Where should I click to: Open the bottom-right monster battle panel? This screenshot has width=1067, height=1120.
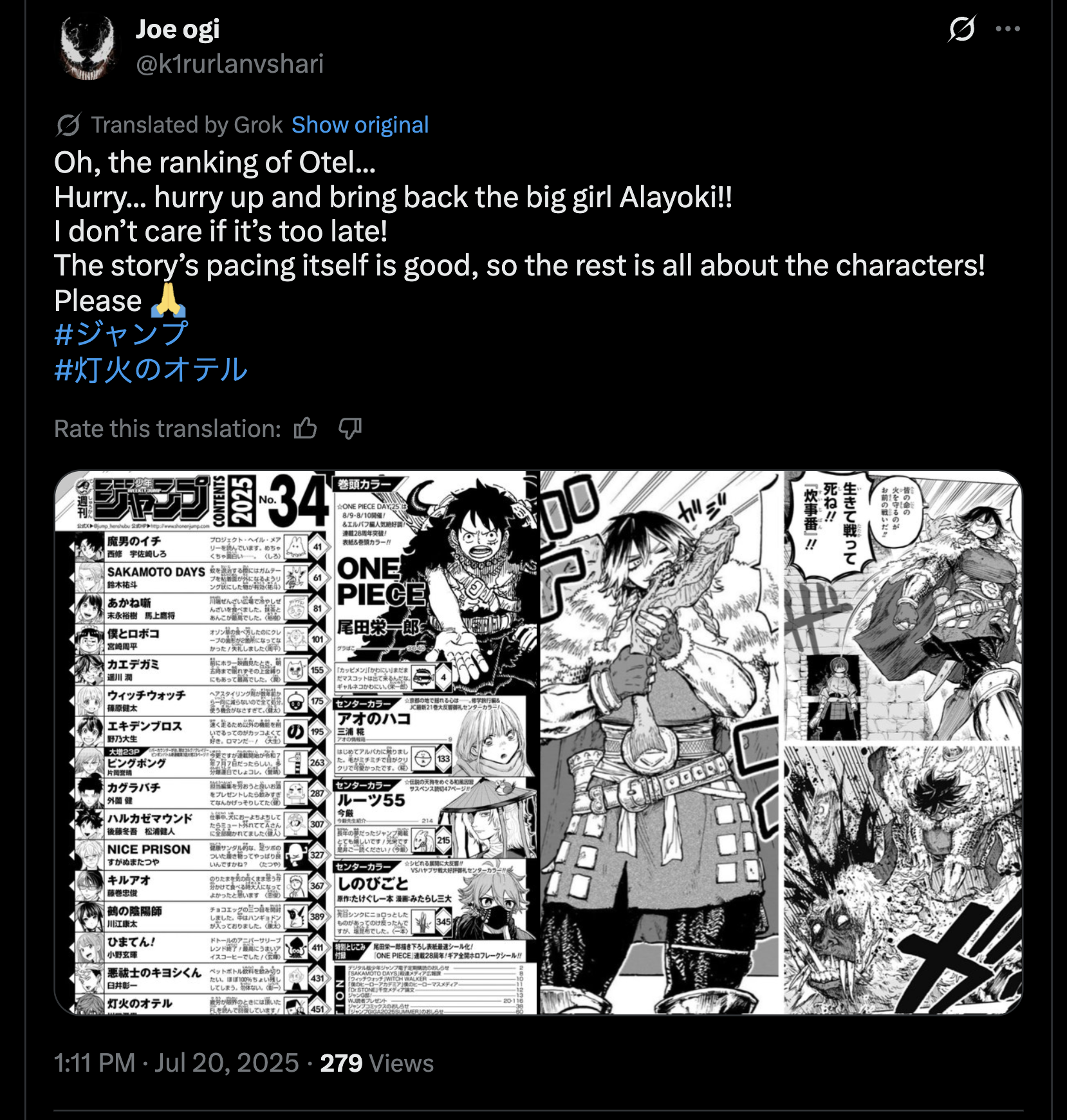(903, 880)
